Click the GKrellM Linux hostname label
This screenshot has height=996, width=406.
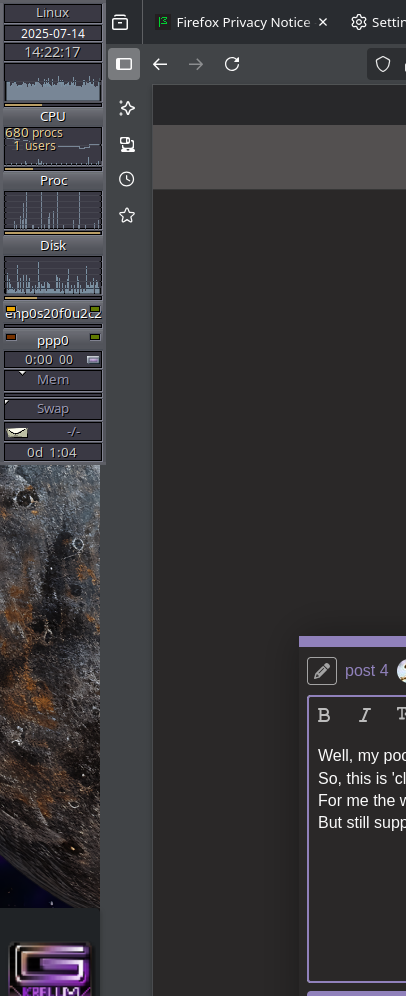[53, 13]
